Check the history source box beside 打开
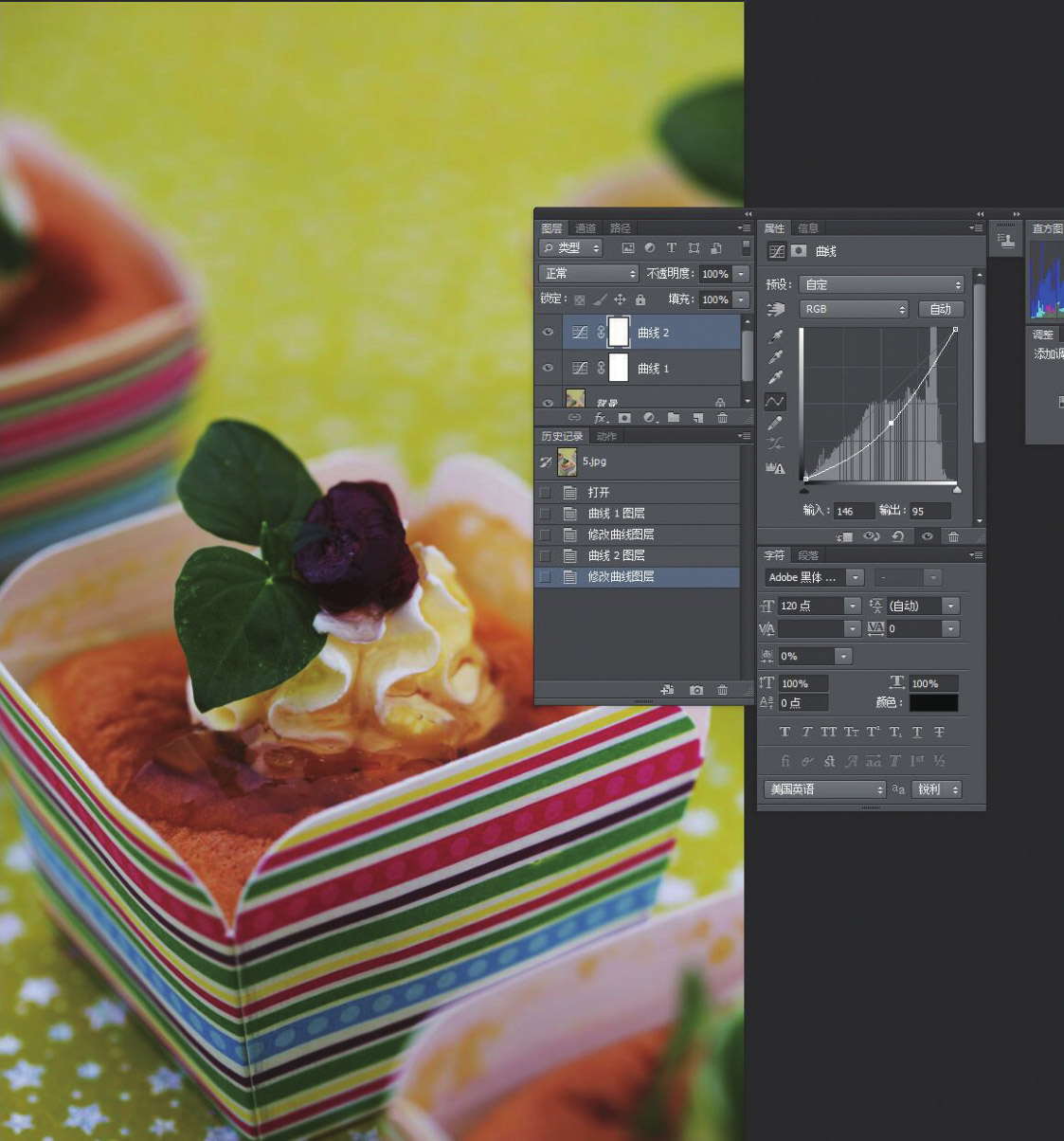 tap(545, 492)
